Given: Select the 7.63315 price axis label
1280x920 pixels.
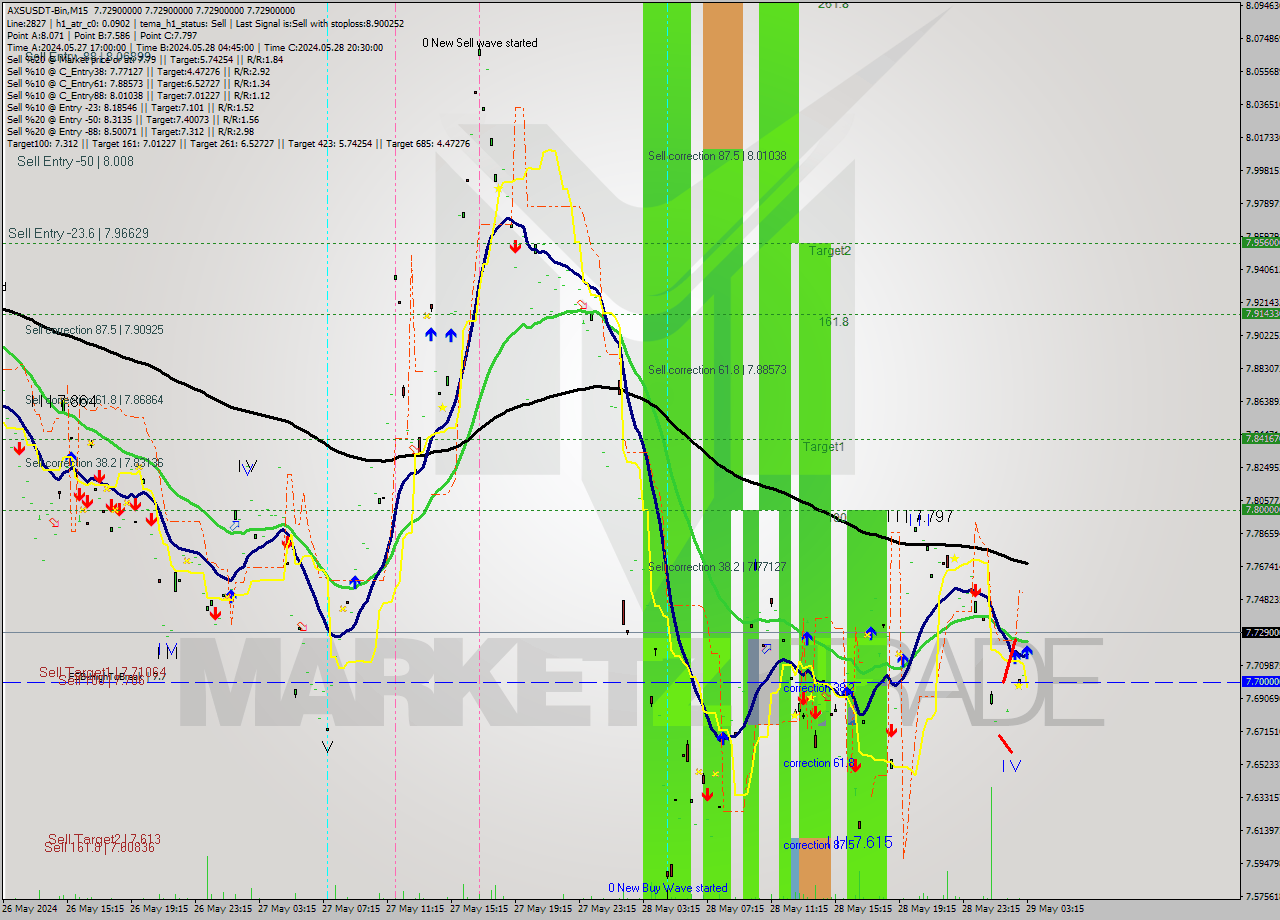Looking at the screenshot, I should (1262, 798).
